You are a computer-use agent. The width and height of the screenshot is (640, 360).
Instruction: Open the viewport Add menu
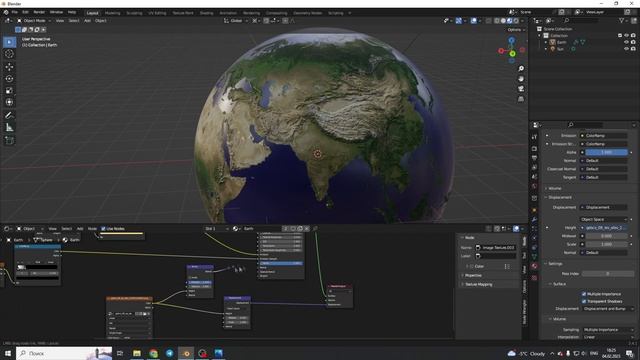(87, 20)
